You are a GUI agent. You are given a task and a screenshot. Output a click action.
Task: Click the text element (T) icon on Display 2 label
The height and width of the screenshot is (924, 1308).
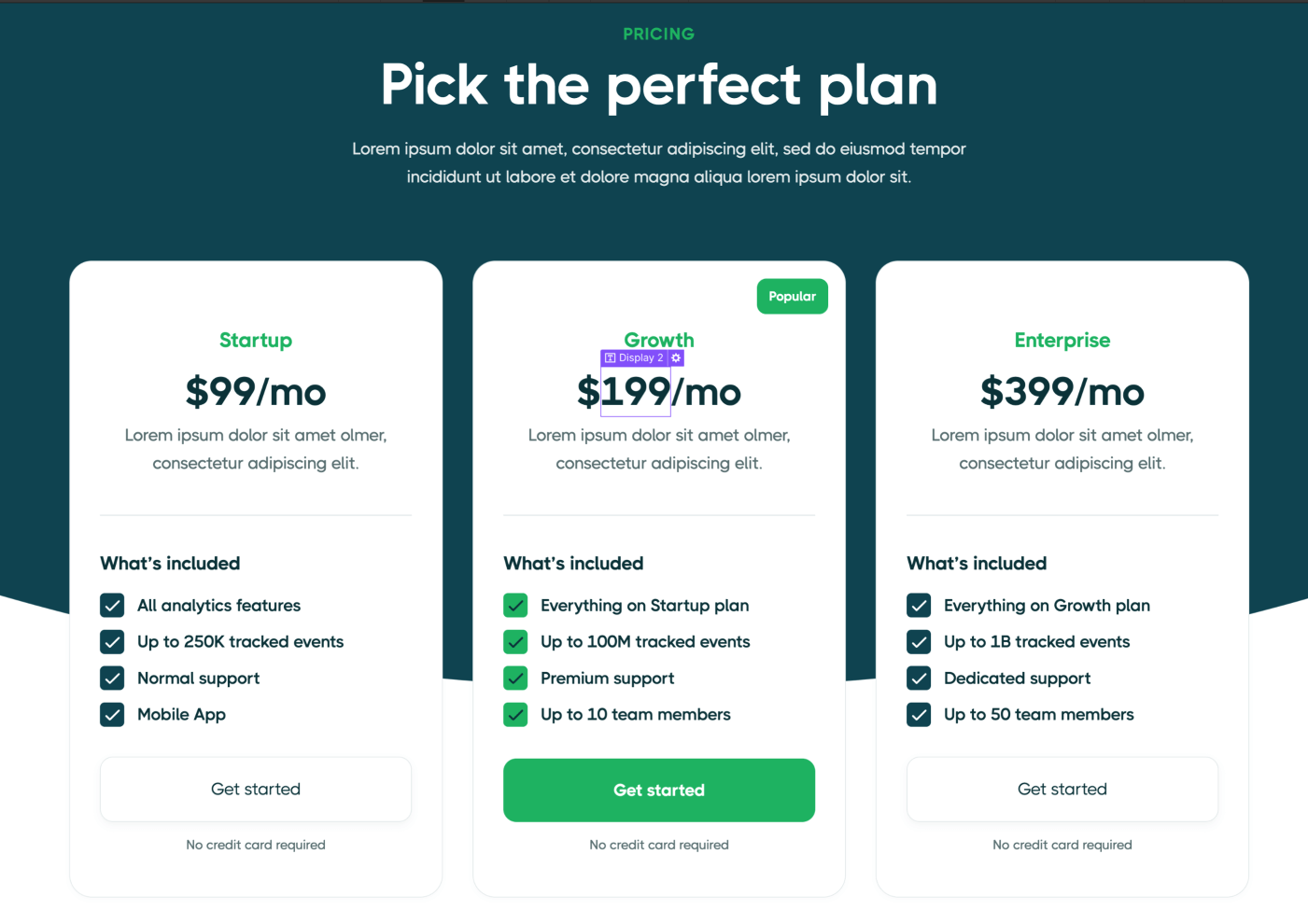click(x=608, y=357)
